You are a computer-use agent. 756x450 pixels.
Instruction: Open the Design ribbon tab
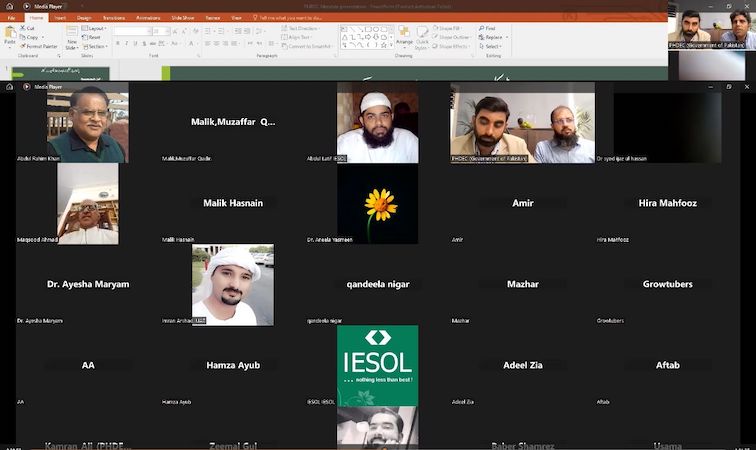point(84,17)
